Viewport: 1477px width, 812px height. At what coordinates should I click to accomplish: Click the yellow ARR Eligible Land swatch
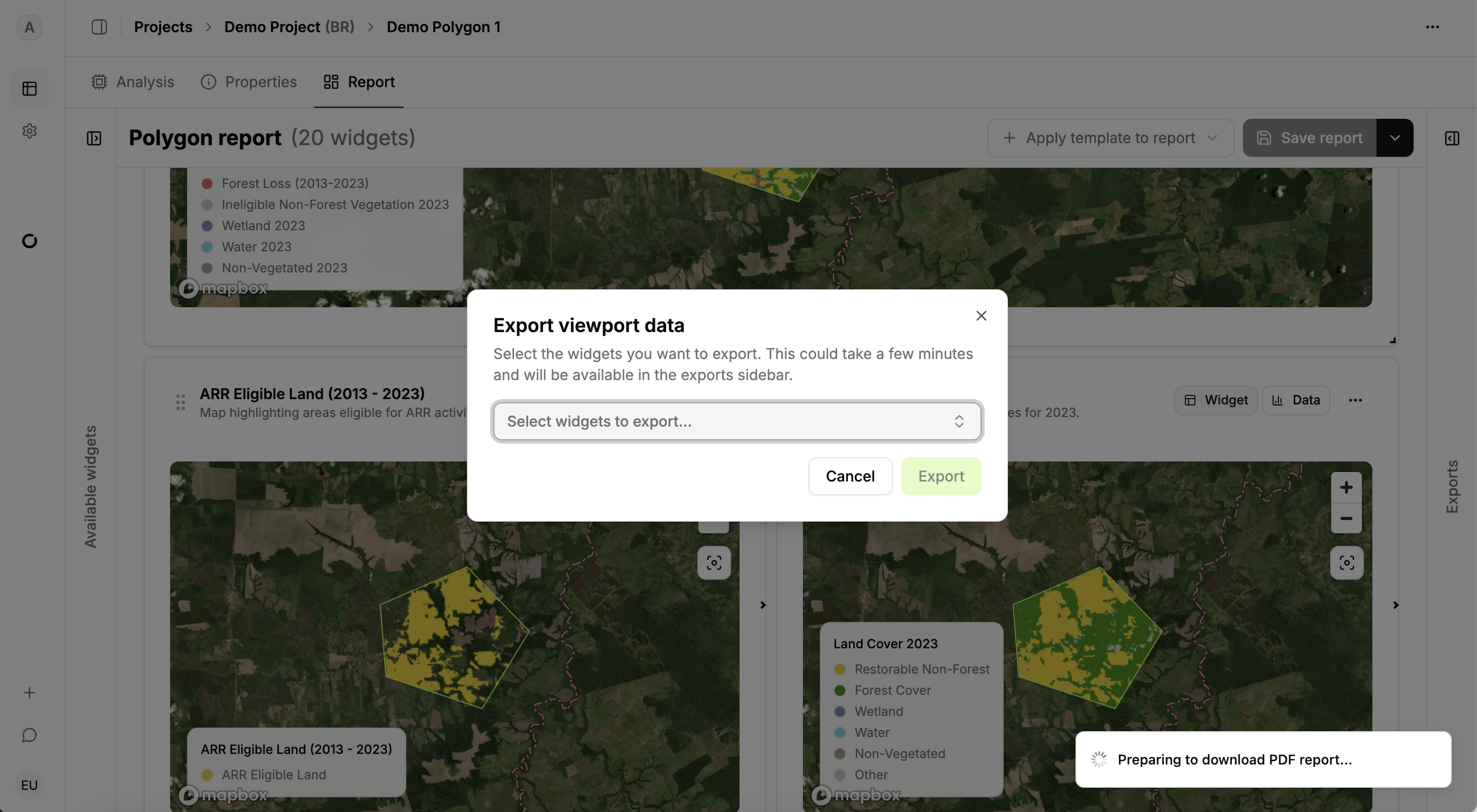207,775
